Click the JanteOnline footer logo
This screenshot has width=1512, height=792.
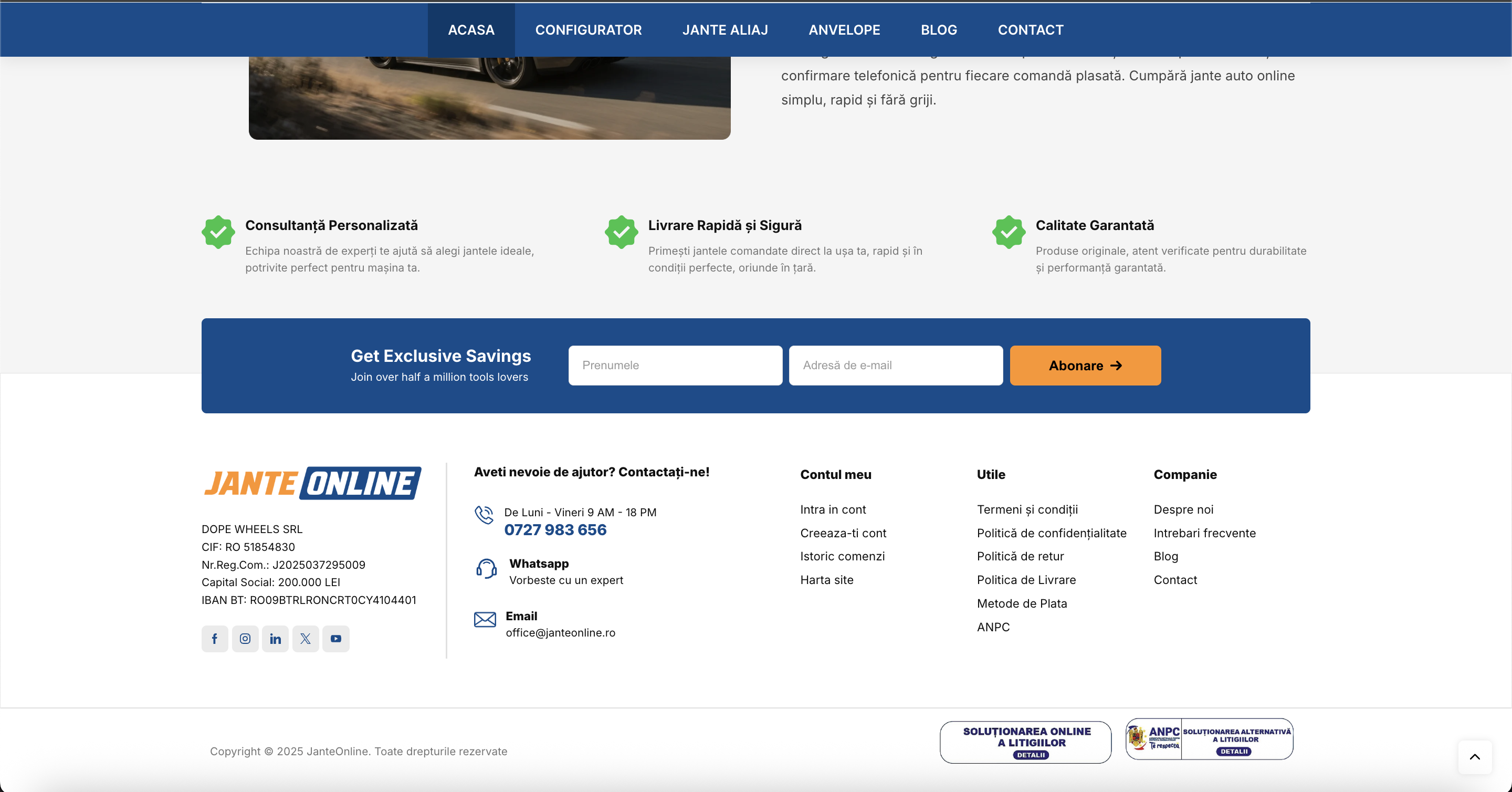(312, 483)
